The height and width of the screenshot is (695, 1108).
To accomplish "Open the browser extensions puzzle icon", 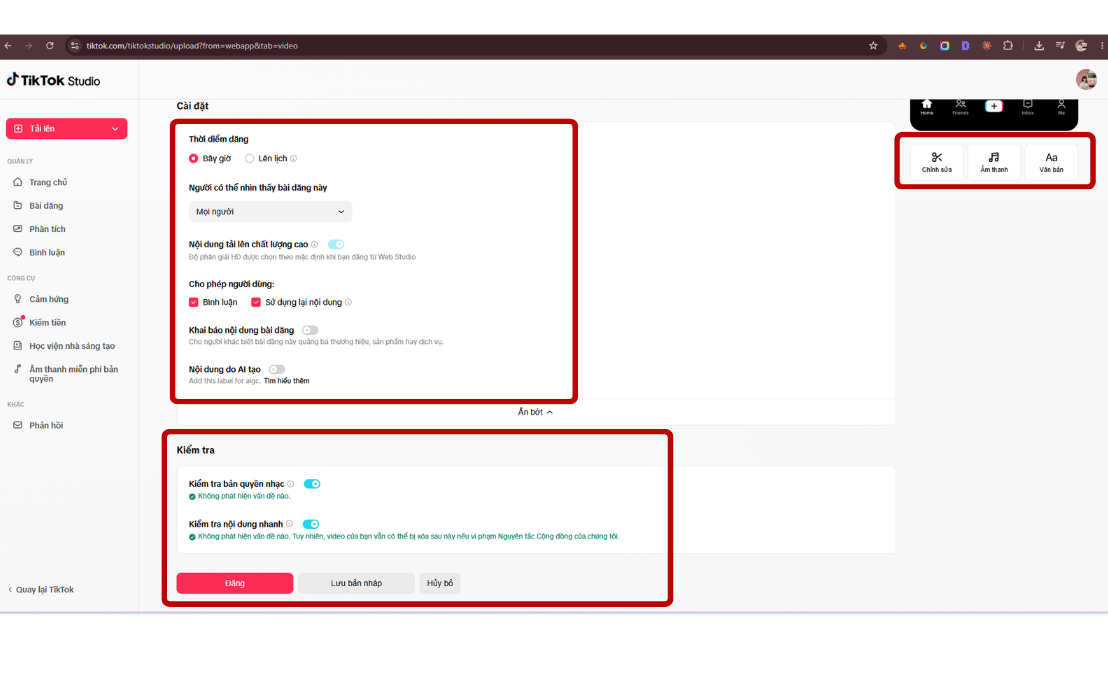I will point(1008,46).
